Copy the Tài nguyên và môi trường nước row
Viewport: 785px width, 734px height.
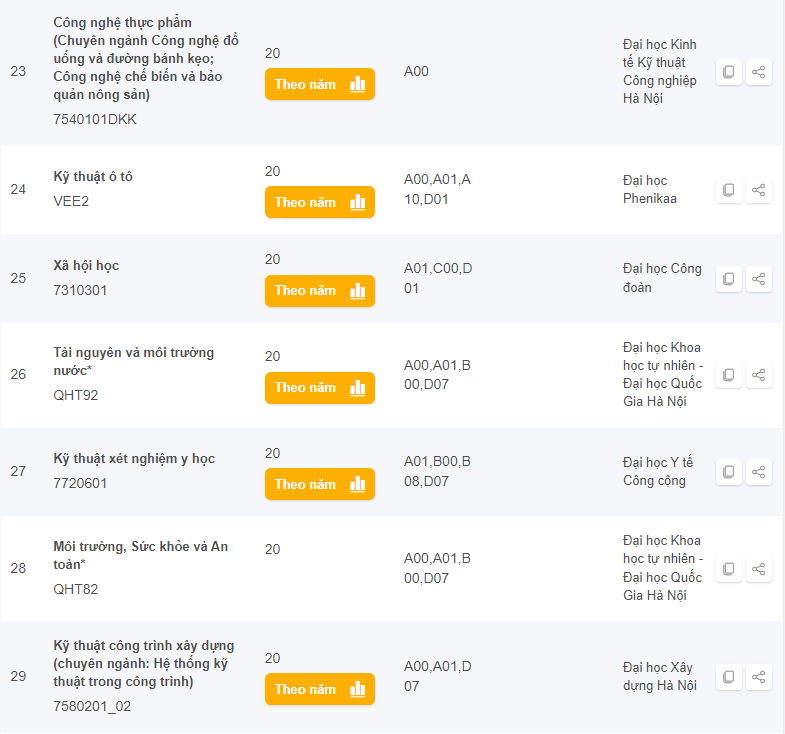pyautogui.click(x=728, y=375)
